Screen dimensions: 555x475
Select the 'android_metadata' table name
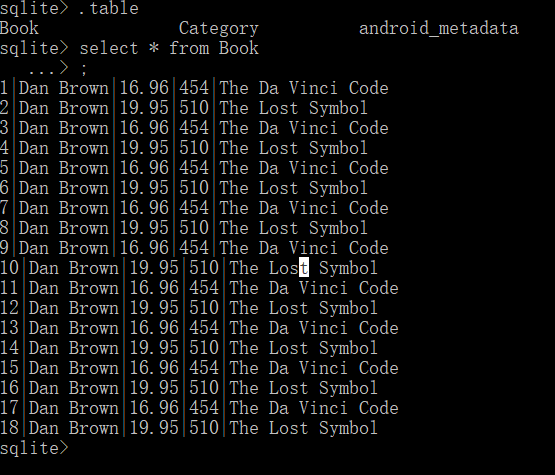439,28
